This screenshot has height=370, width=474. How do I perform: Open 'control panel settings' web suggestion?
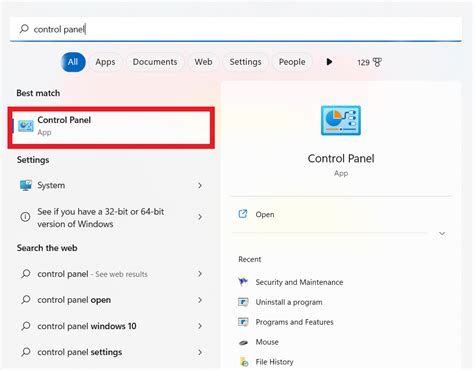tap(111, 352)
